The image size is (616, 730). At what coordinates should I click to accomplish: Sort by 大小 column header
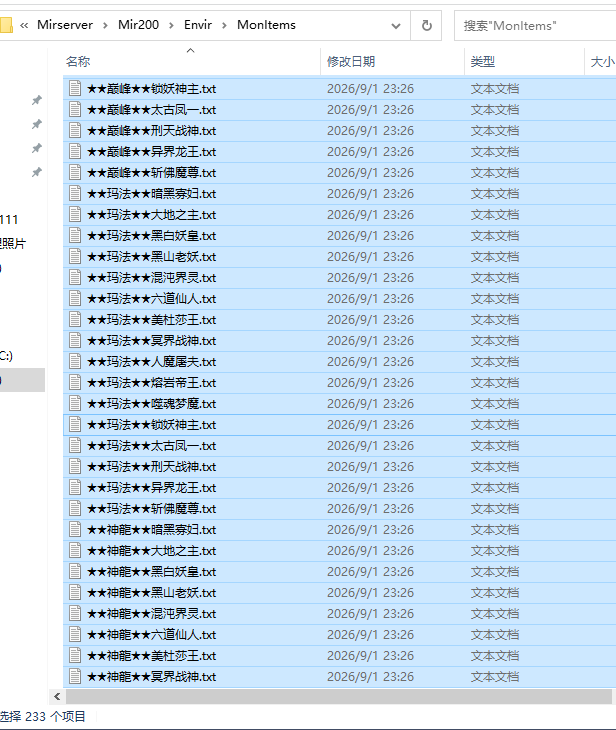(x=602, y=61)
